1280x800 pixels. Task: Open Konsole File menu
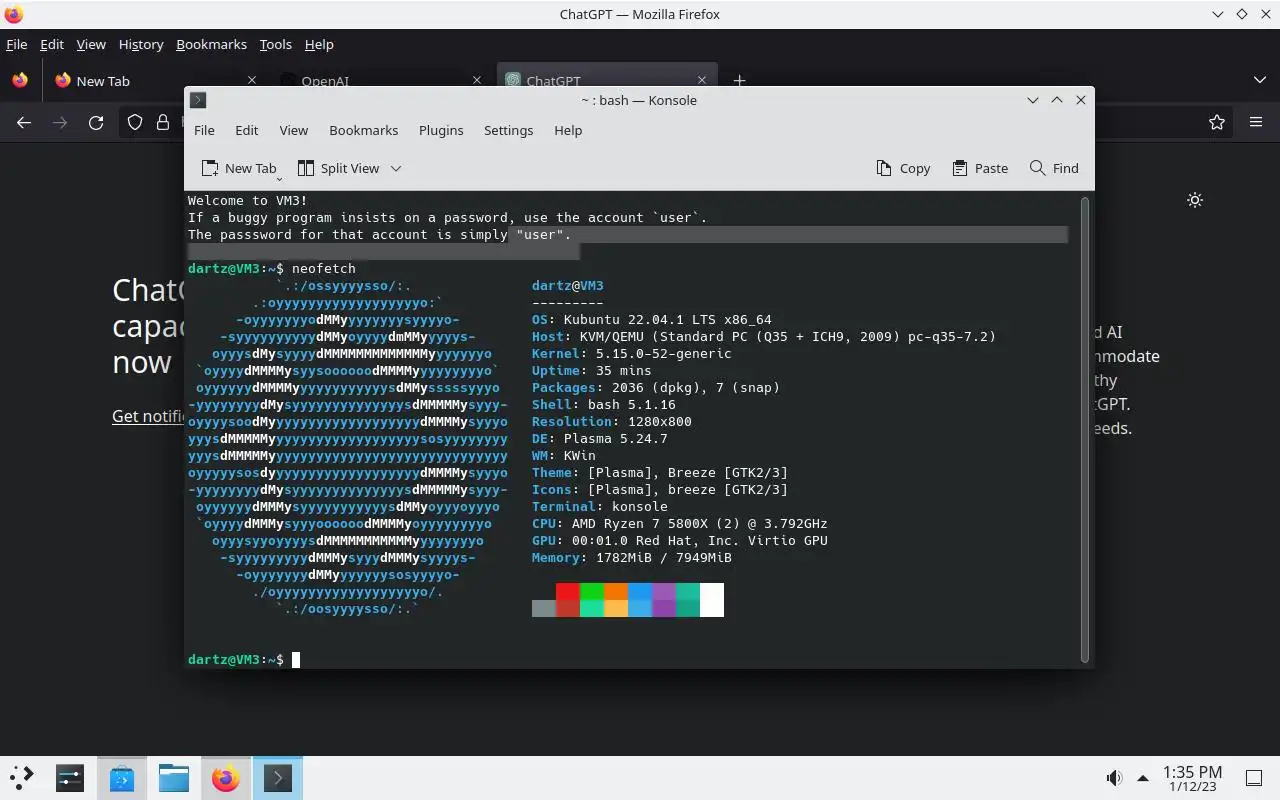204,130
